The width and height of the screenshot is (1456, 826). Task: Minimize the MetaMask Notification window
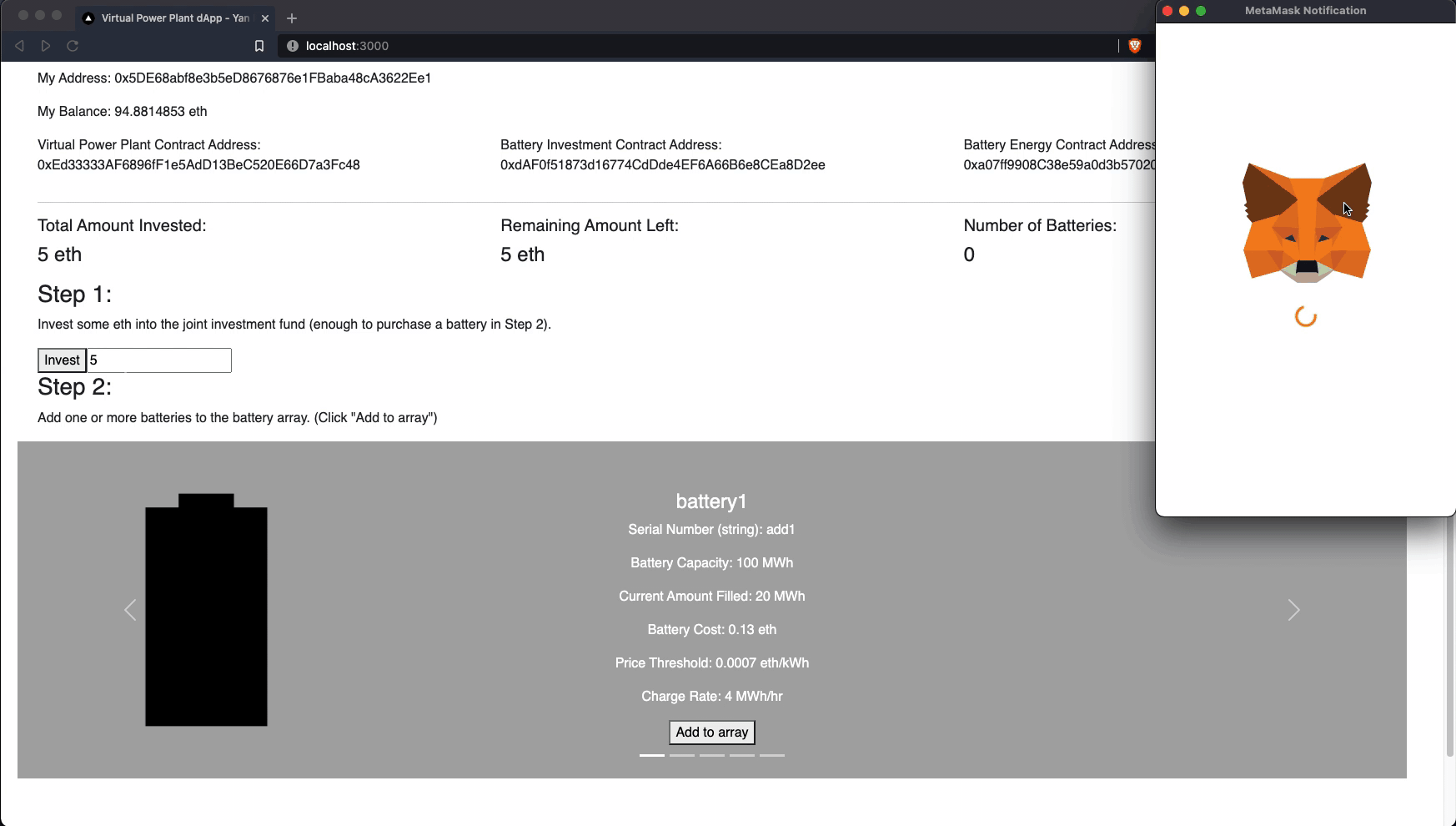tap(1184, 11)
